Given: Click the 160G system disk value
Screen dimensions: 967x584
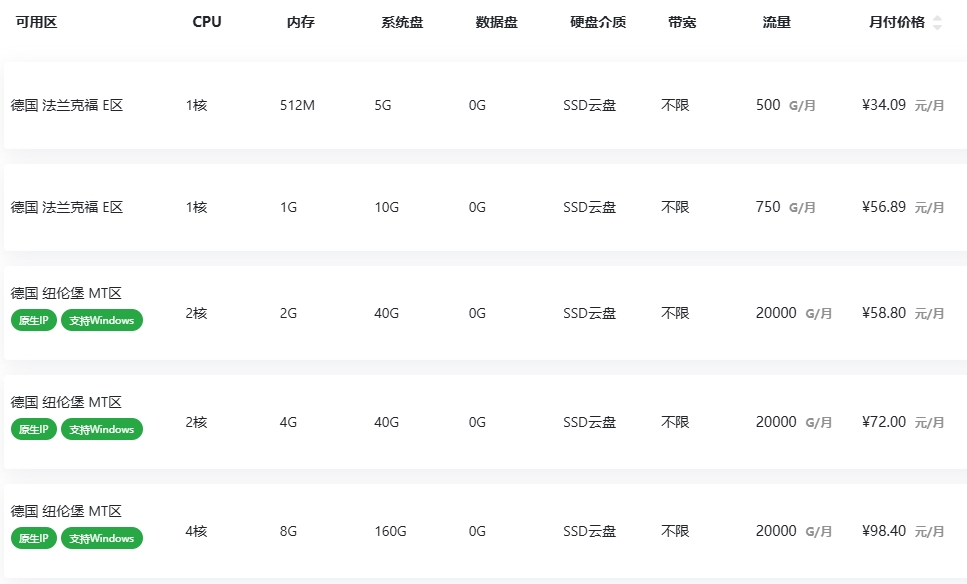Looking at the screenshot, I should [x=390, y=532].
